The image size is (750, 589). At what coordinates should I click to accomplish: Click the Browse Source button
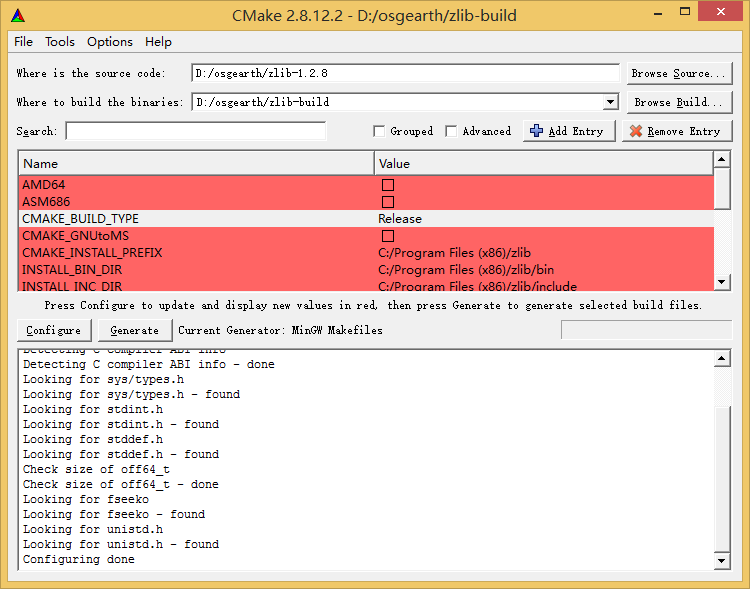pos(679,73)
